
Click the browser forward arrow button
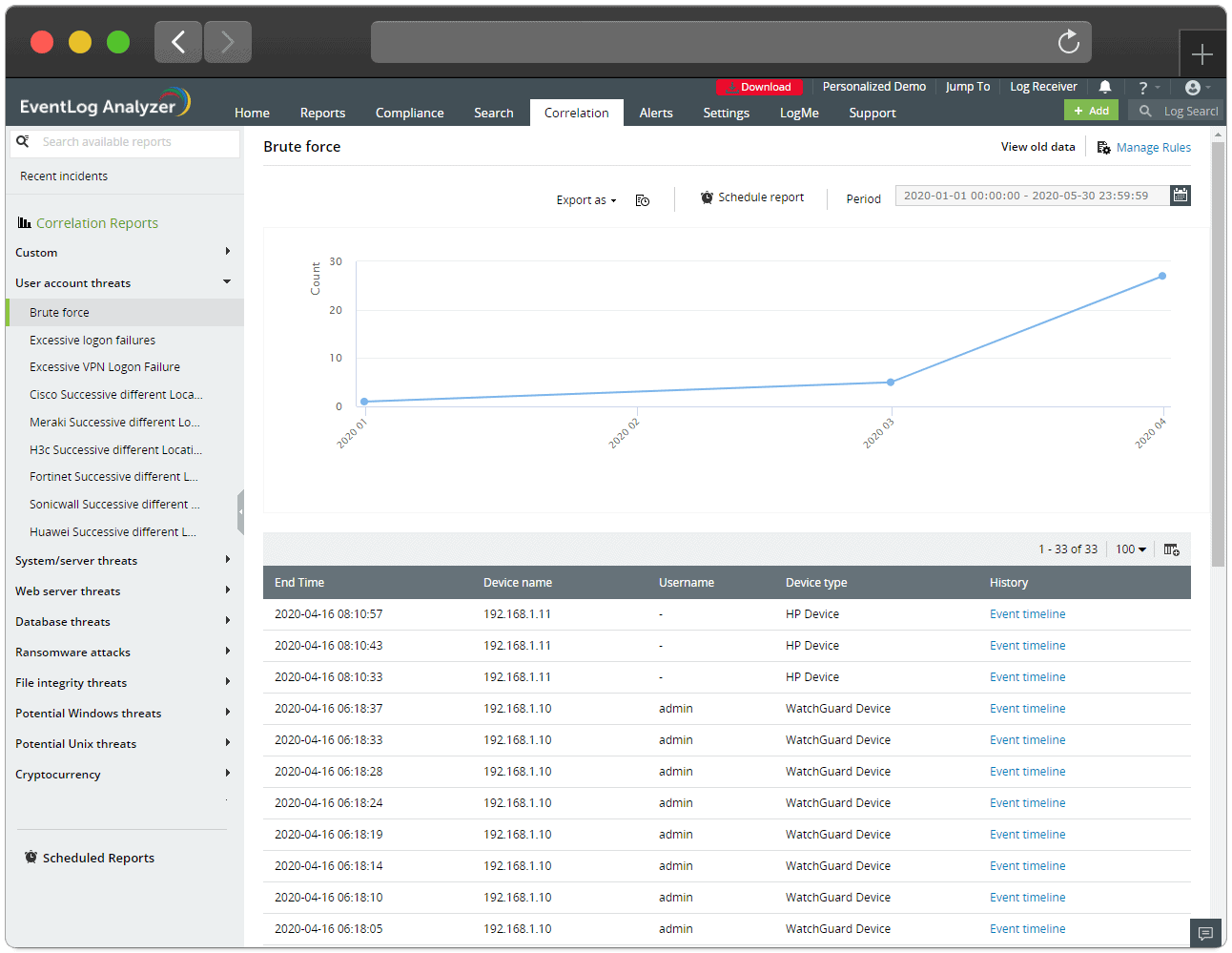coord(228,42)
